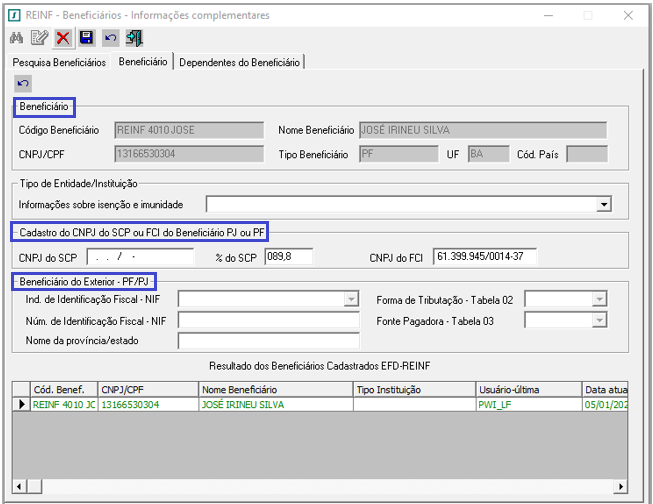Open Fonte Pagadora Tabela 03 dropdown
Image resolution: width=653 pixels, height=504 pixels.
click(x=599, y=320)
